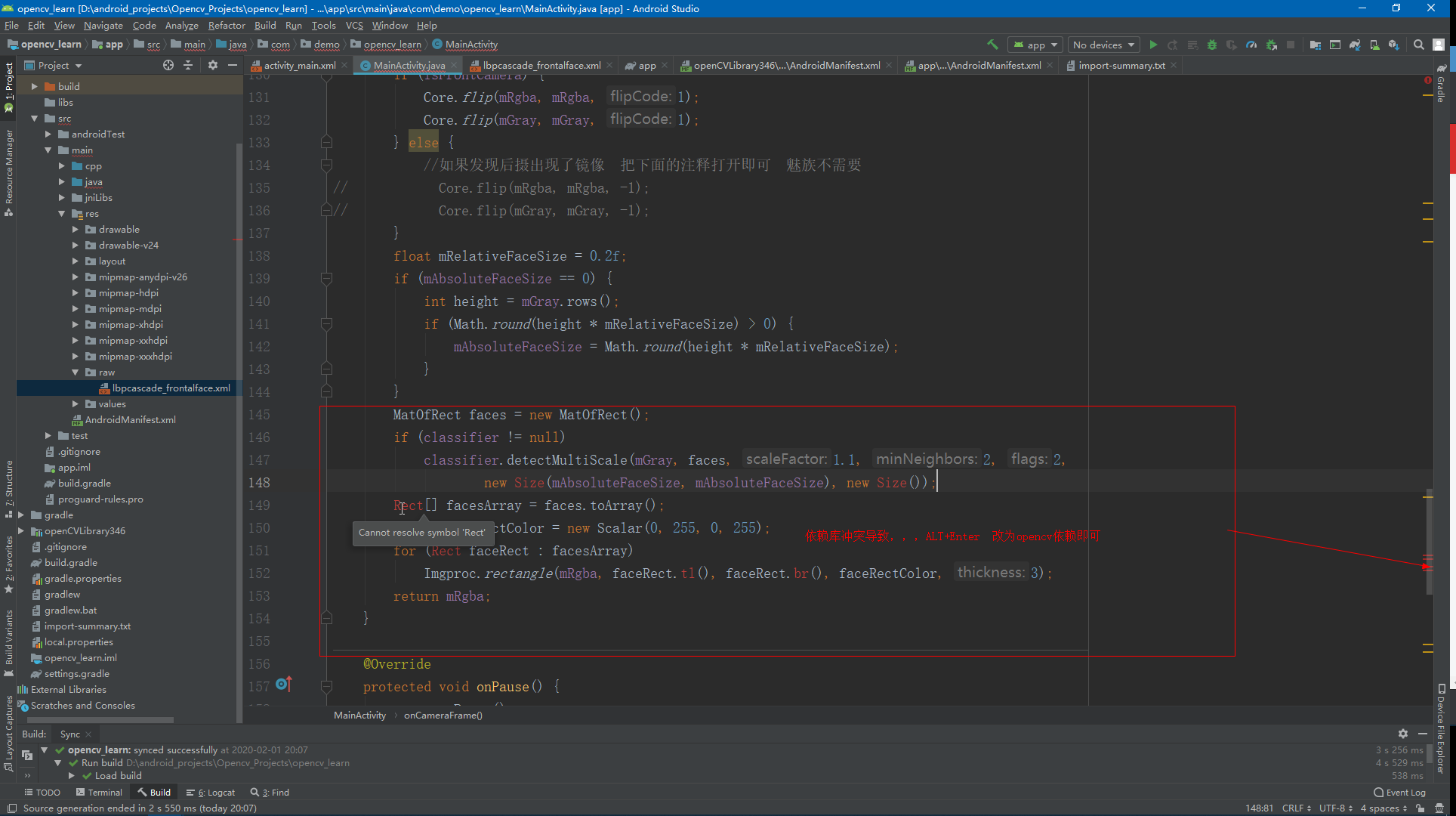Click locate-file target icon in Project panel
Image resolution: width=1456 pixels, height=816 pixels.
point(168,66)
